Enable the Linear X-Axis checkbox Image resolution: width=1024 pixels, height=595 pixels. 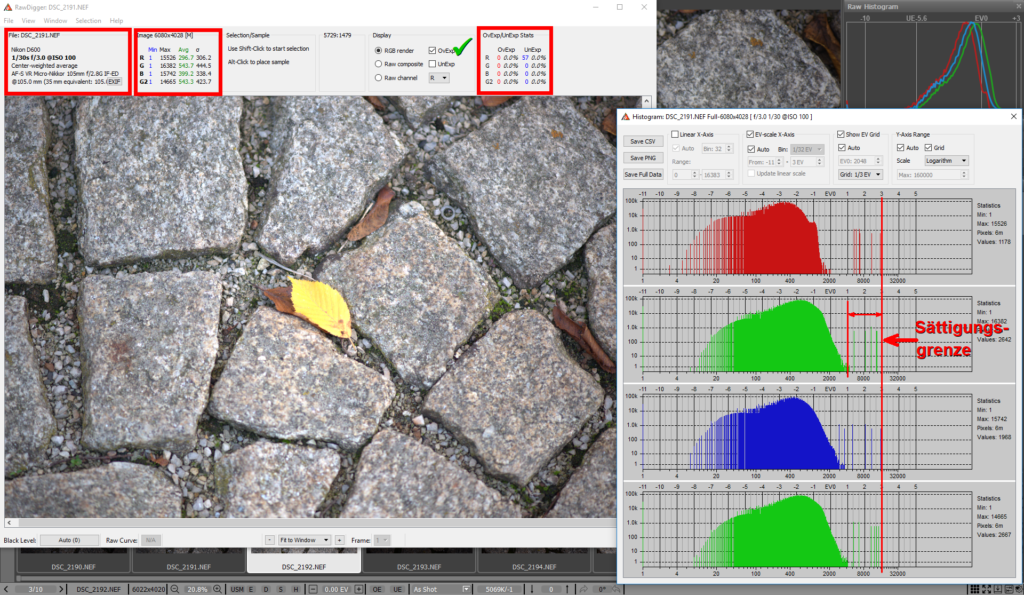677,134
